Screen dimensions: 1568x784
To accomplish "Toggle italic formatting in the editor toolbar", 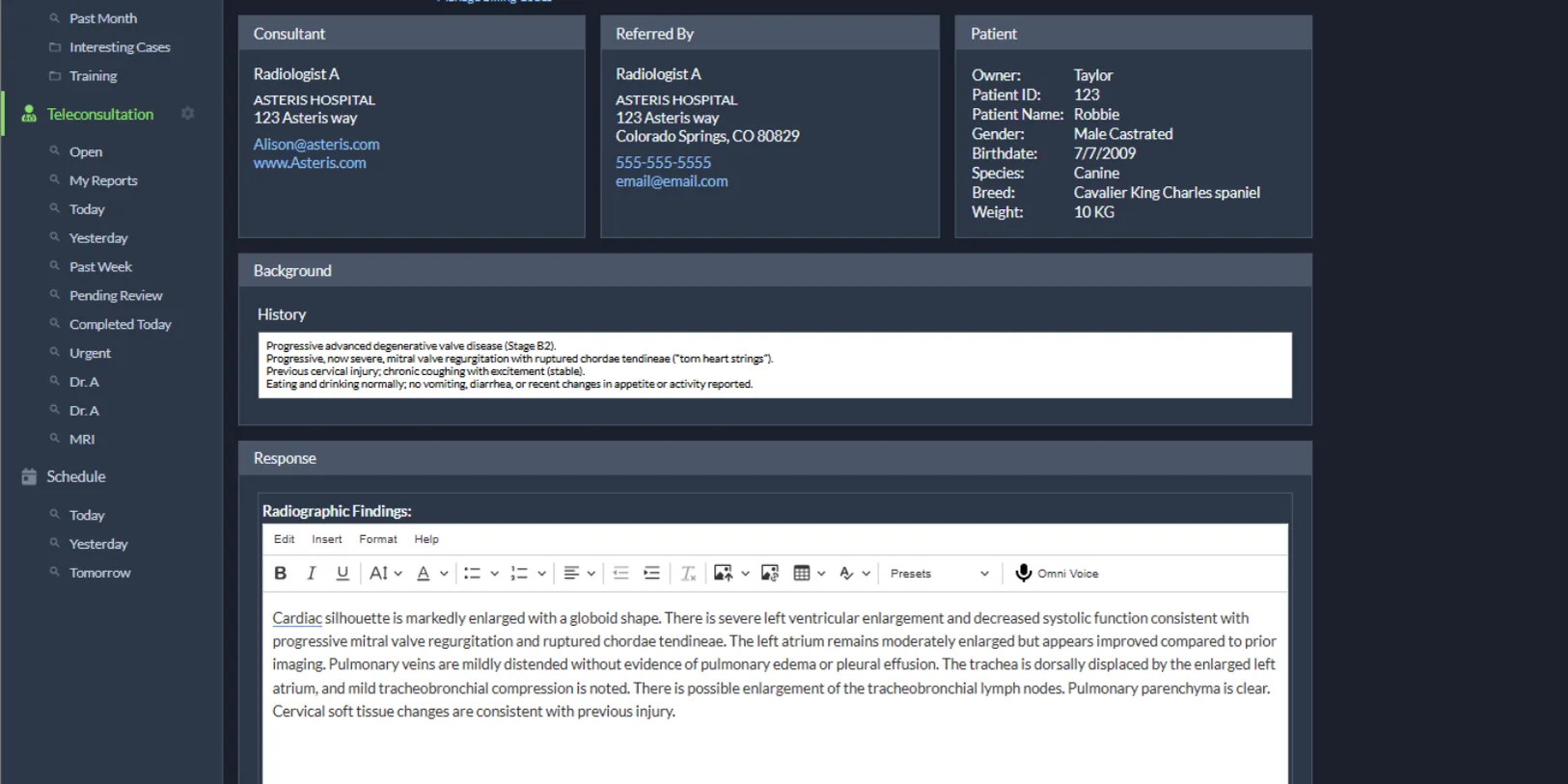I will point(311,574).
